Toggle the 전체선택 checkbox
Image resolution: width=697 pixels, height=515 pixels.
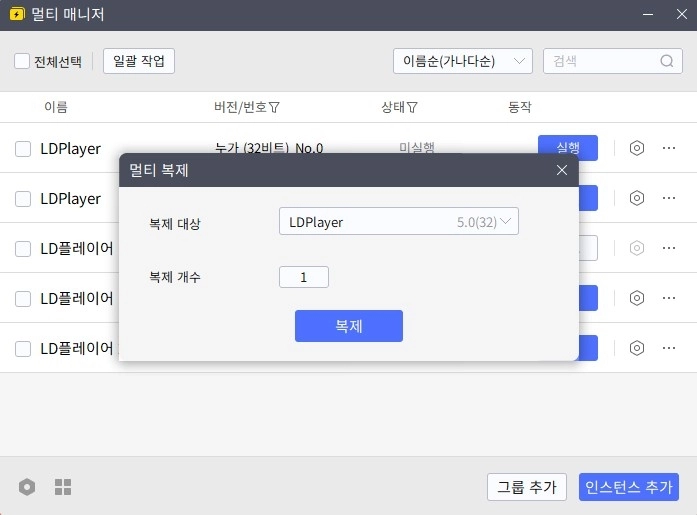21,61
